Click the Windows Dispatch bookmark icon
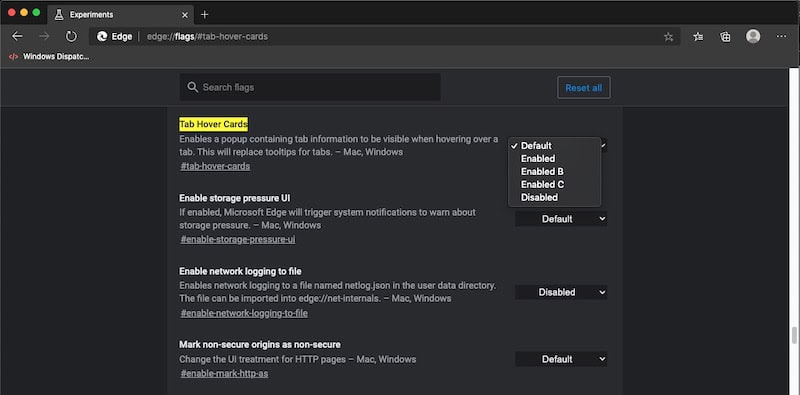This screenshot has width=800, height=395. pyautogui.click(x=14, y=57)
